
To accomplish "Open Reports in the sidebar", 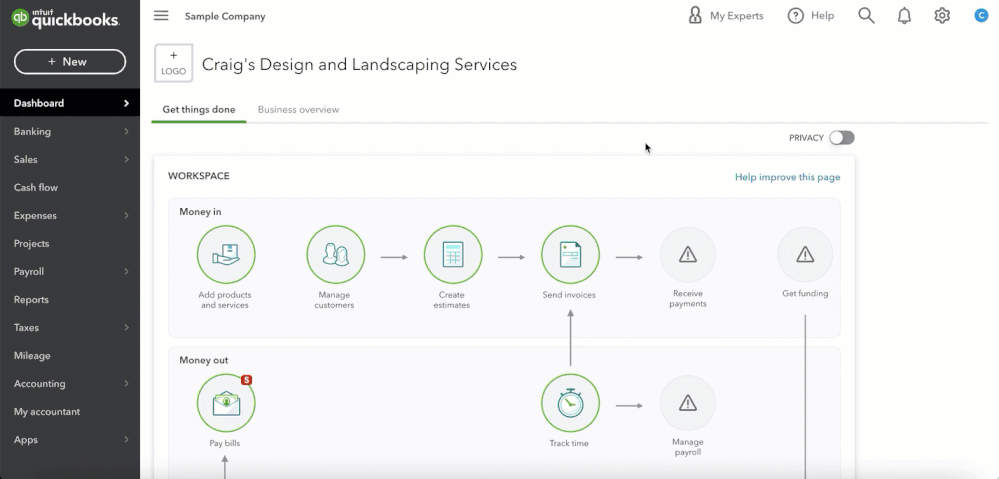I will tap(32, 299).
